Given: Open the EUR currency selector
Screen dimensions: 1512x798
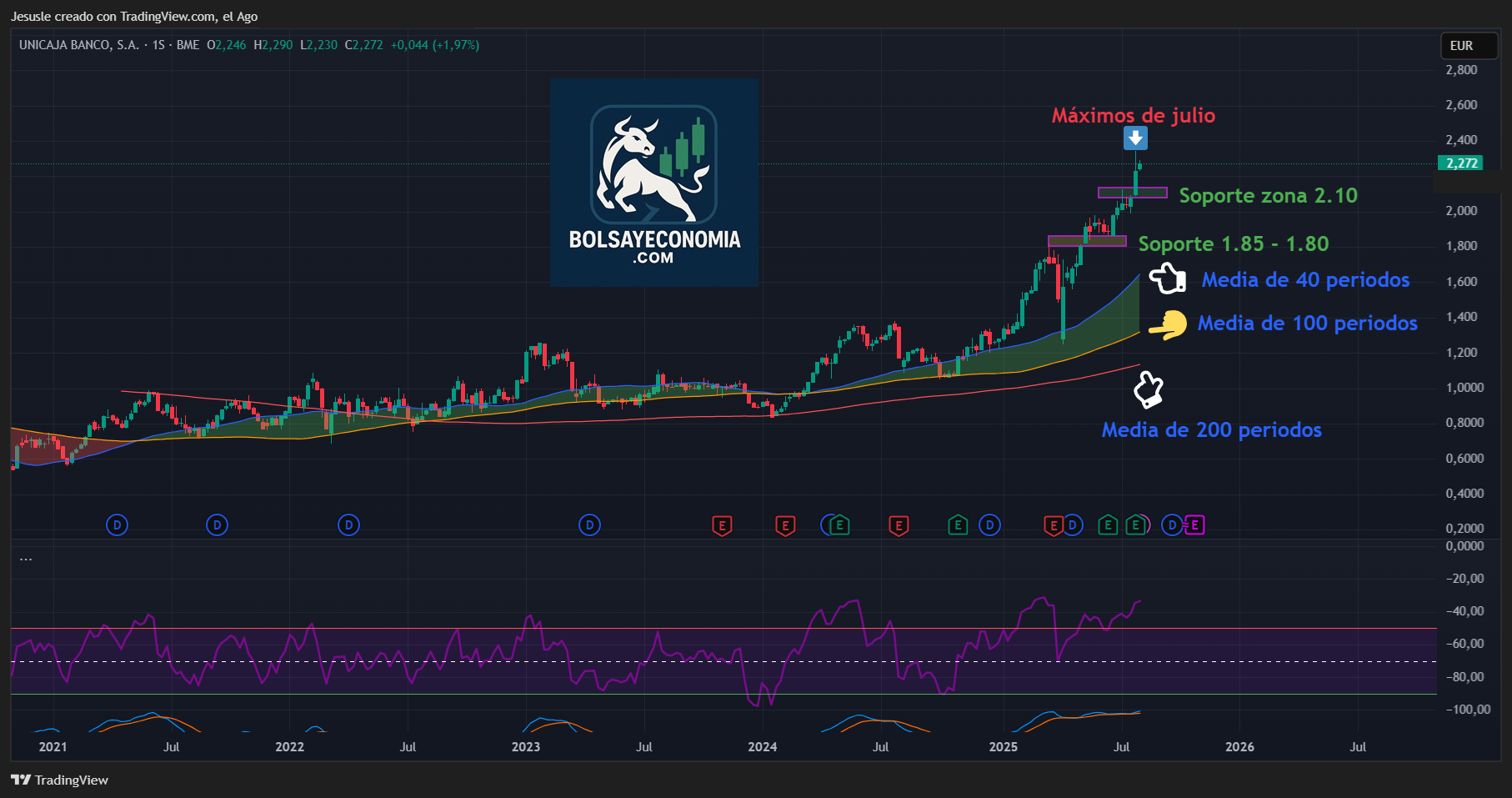Looking at the screenshot, I should tap(1469, 46).
